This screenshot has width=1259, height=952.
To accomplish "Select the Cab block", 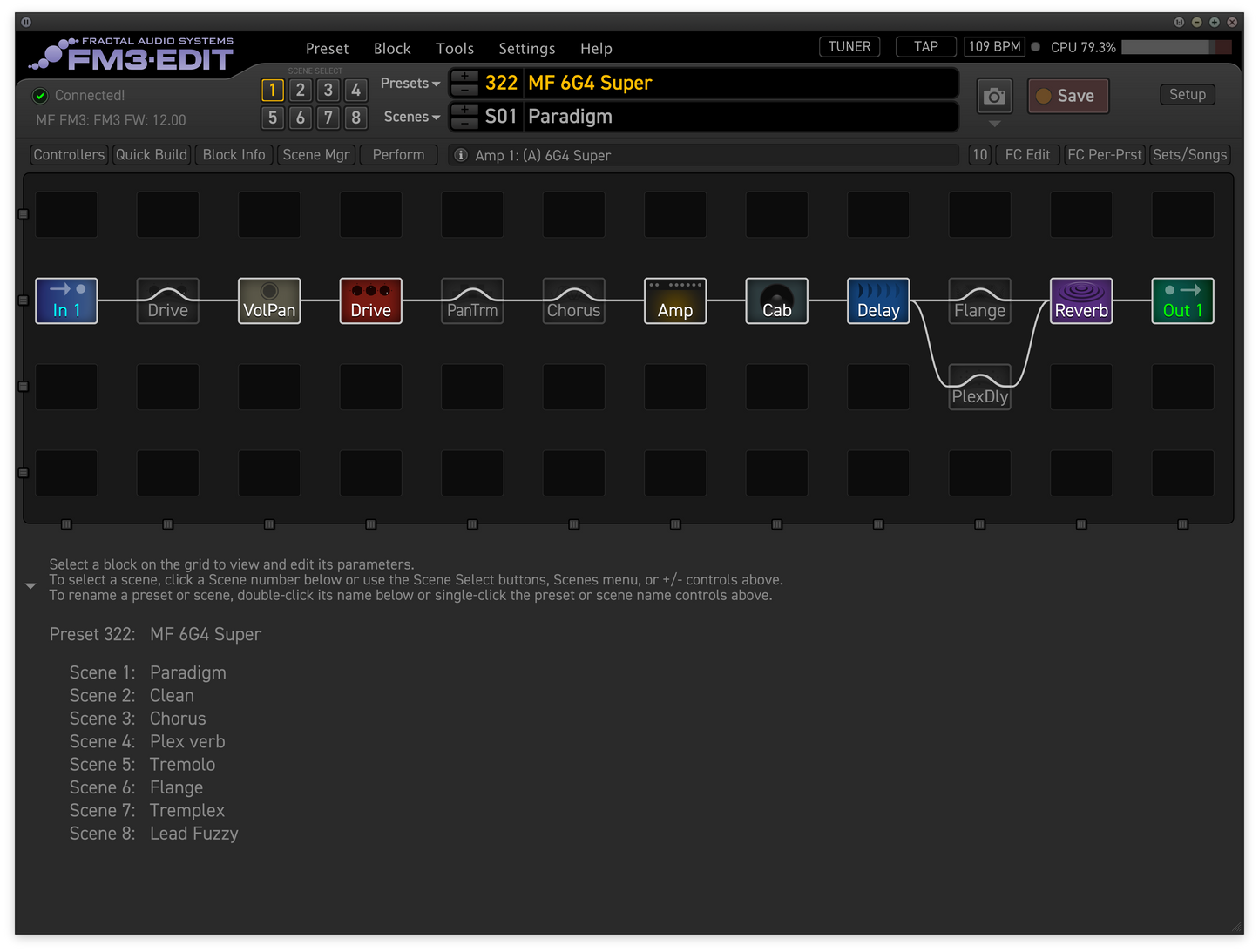I will pos(776,300).
